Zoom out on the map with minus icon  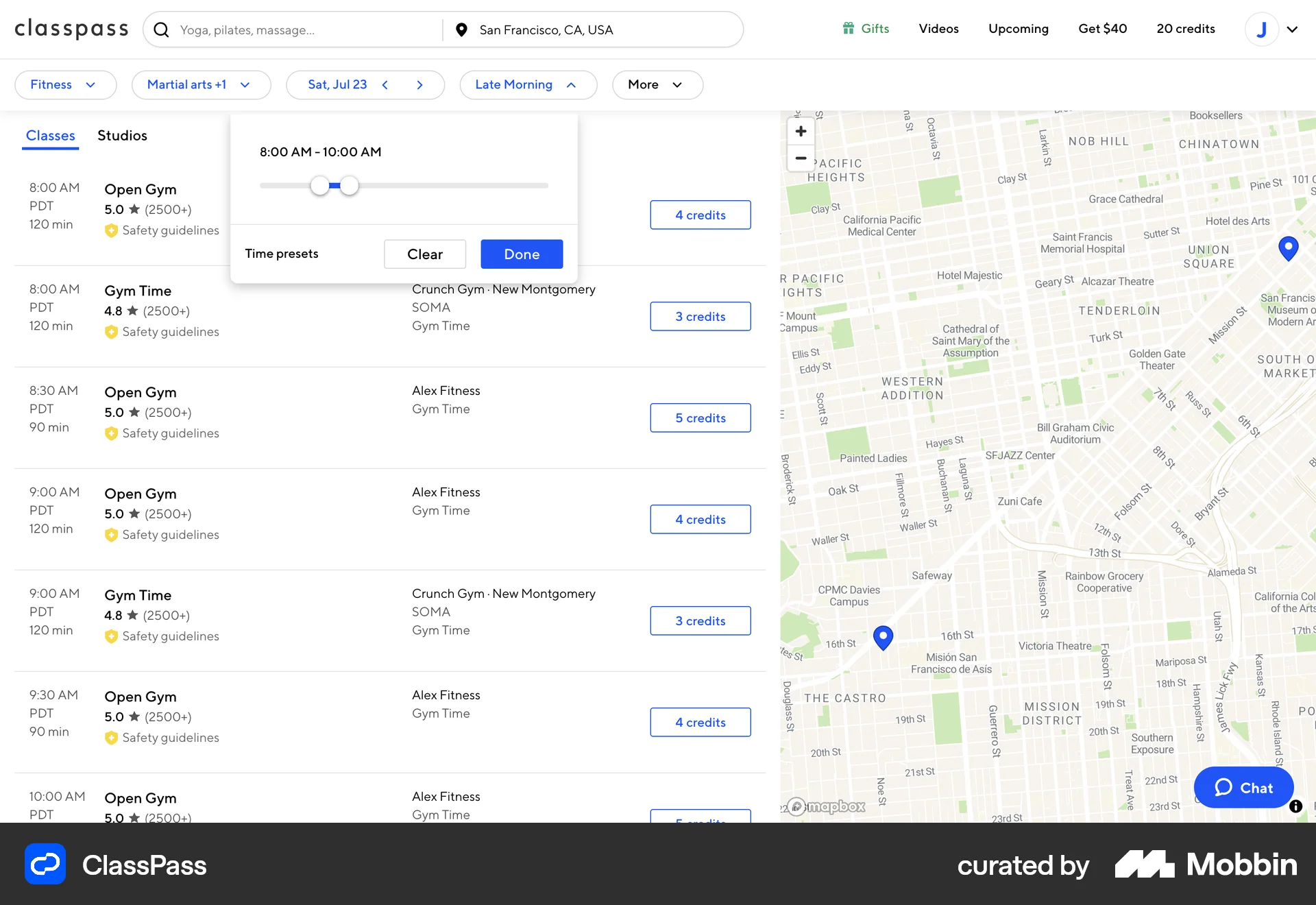[x=801, y=158]
